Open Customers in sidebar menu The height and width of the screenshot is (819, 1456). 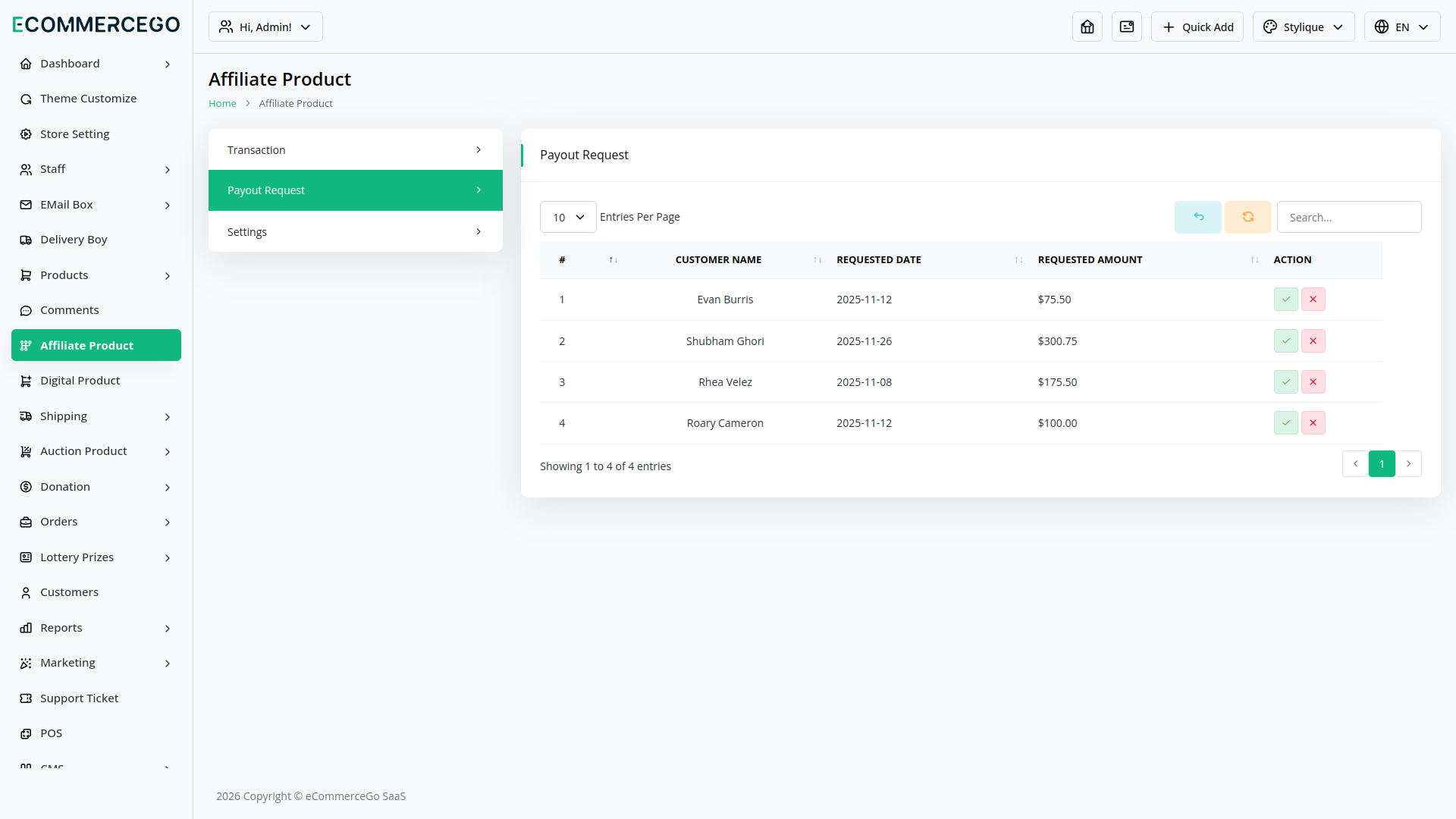click(x=96, y=592)
